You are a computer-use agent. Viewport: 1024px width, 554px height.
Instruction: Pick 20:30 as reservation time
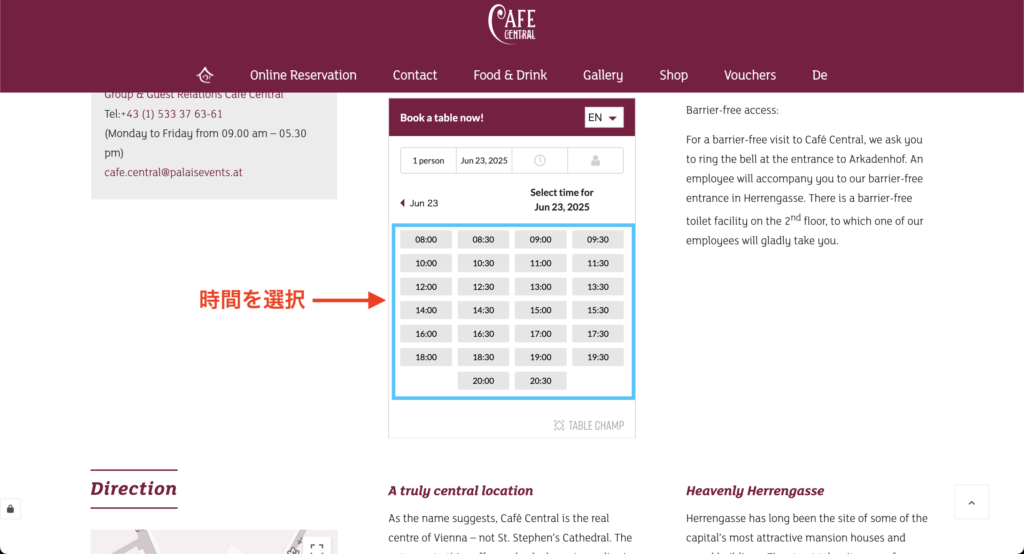[541, 381]
